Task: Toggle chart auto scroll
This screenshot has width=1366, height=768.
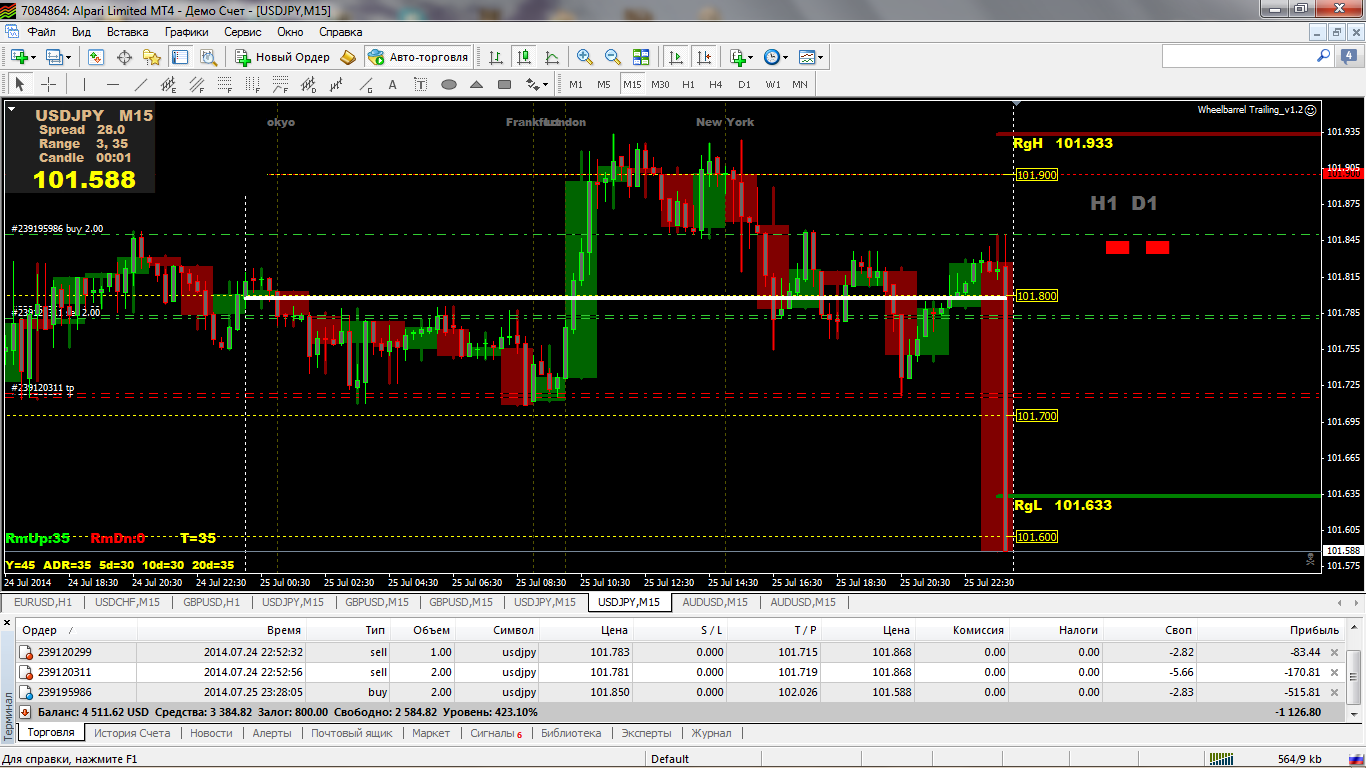Action: coord(676,57)
